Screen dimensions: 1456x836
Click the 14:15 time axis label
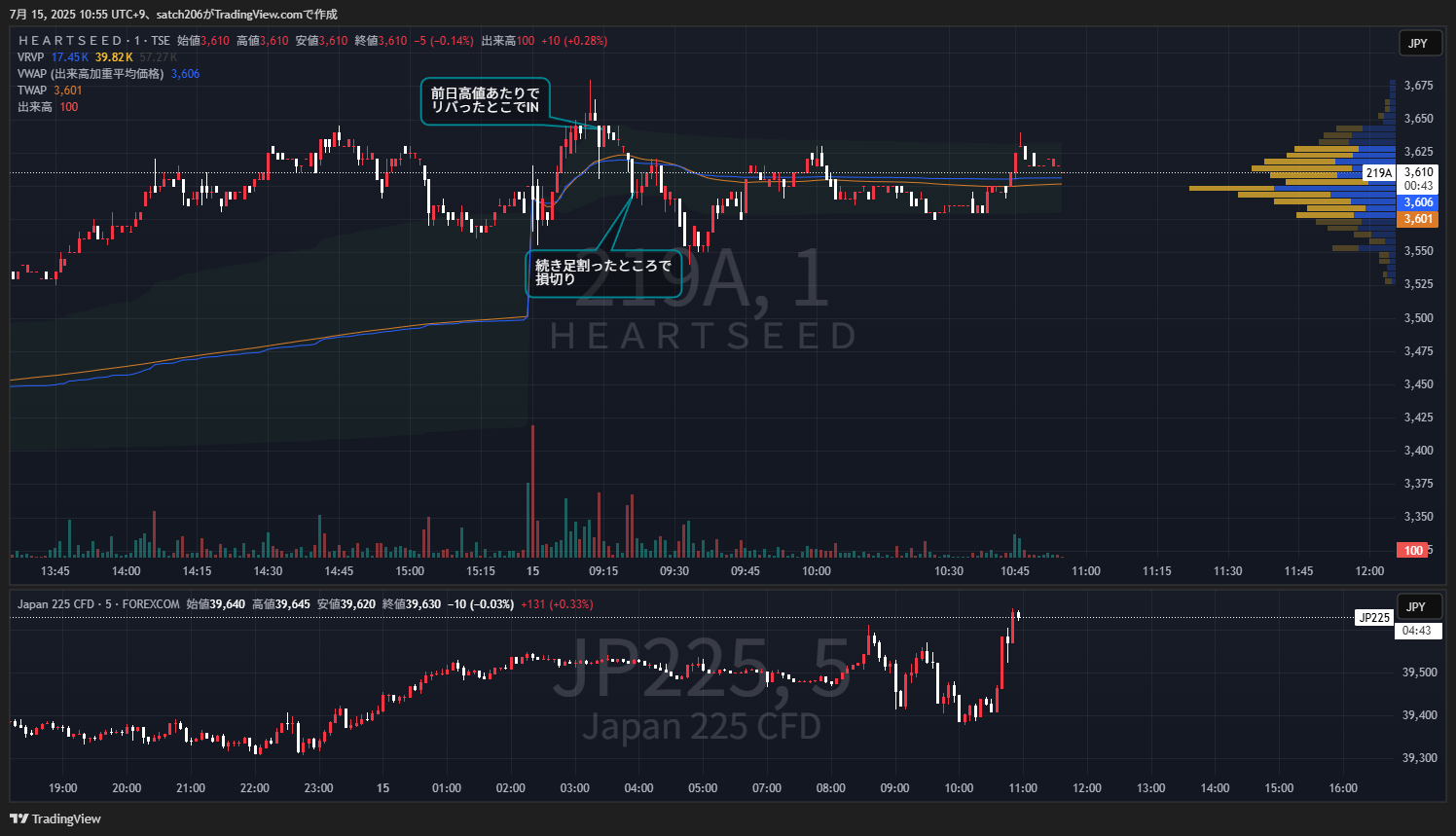pos(197,571)
